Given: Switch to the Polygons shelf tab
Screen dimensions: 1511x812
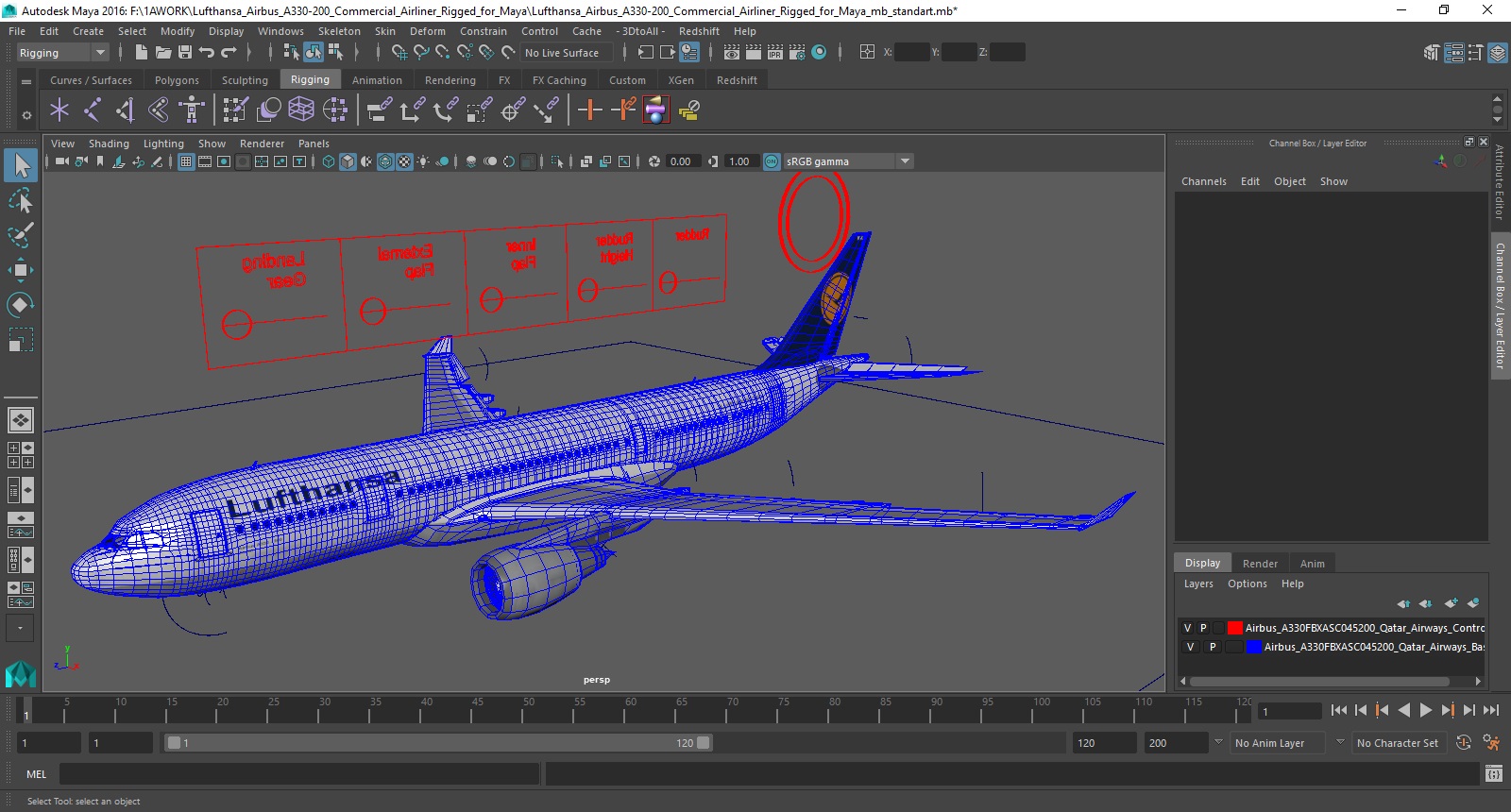Looking at the screenshot, I should click(x=177, y=80).
